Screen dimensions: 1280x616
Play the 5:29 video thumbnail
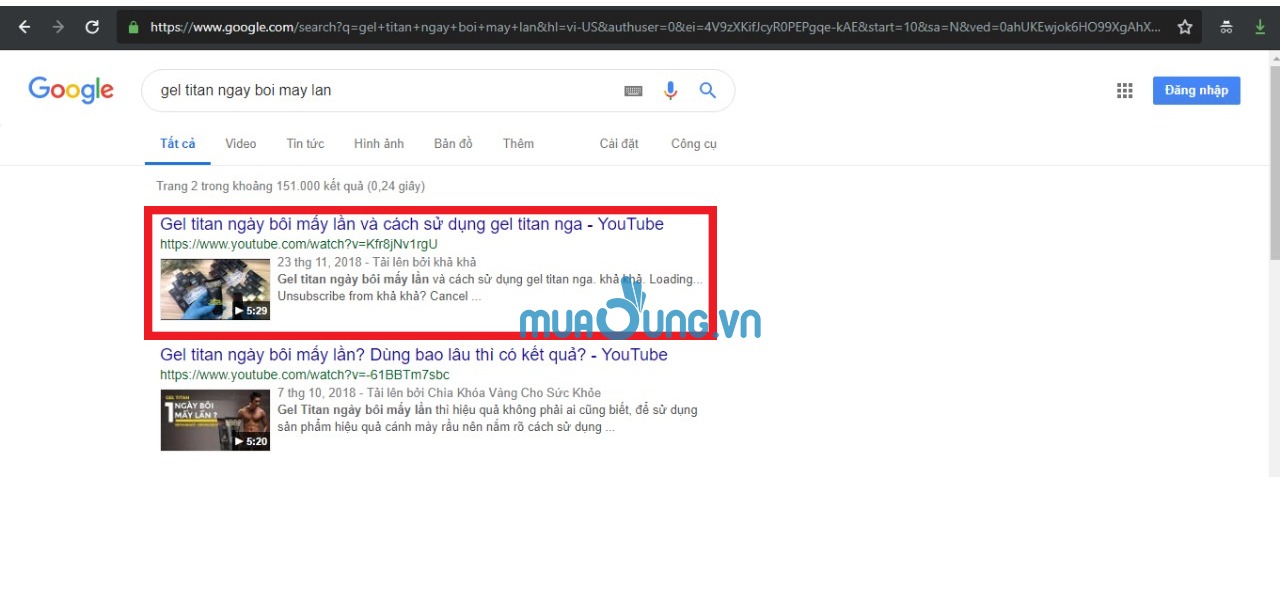point(215,289)
